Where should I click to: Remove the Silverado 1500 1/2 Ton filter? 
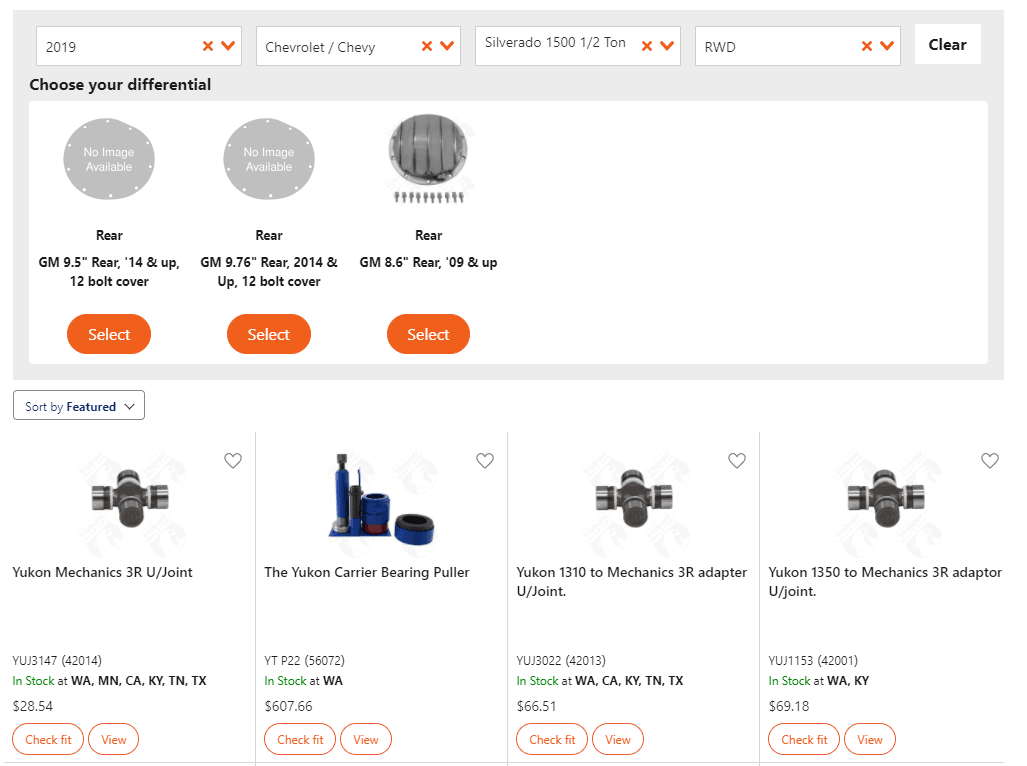(648, 45)
